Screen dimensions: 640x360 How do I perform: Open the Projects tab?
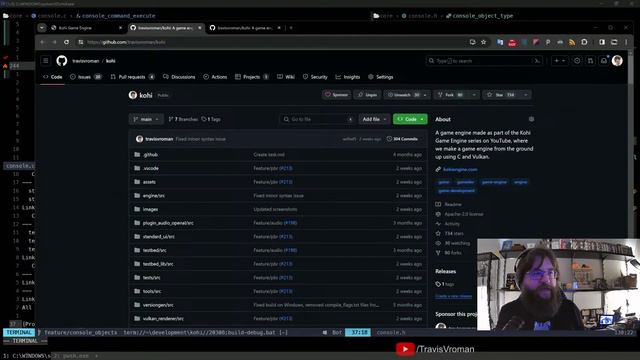251,77
